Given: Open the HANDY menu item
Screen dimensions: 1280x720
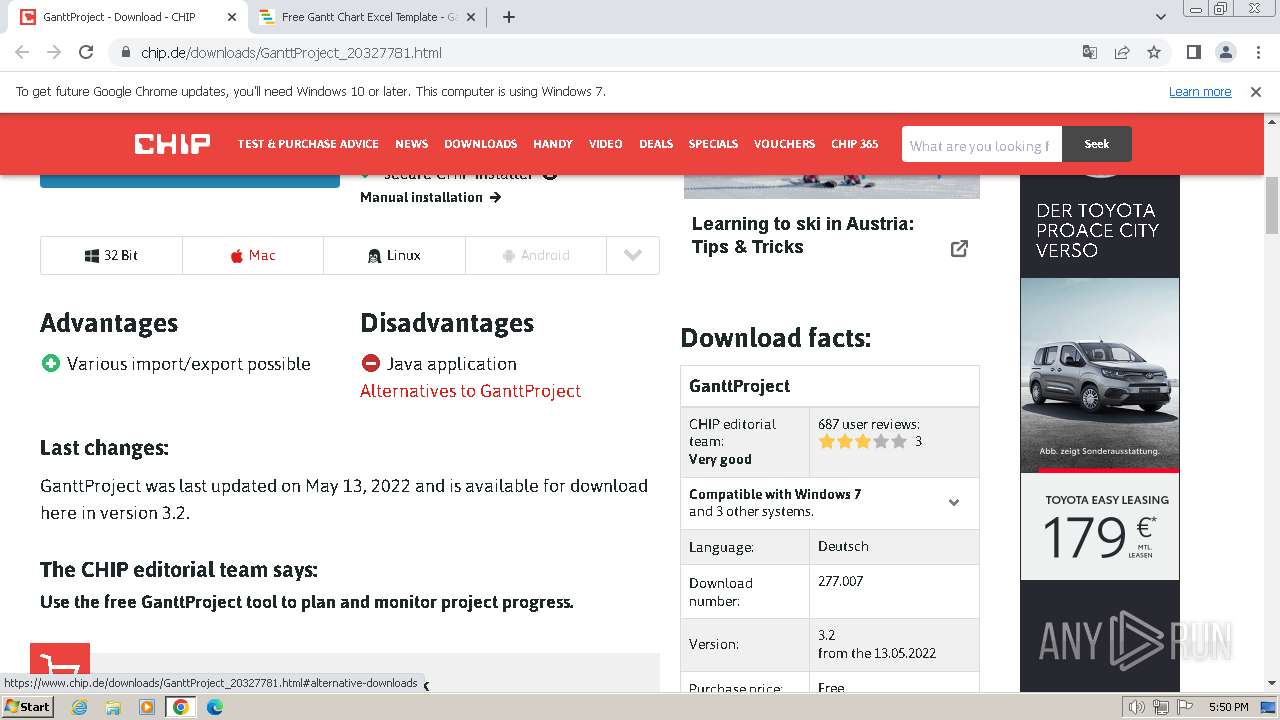Looking at the screenshot, I should point(552,144).
